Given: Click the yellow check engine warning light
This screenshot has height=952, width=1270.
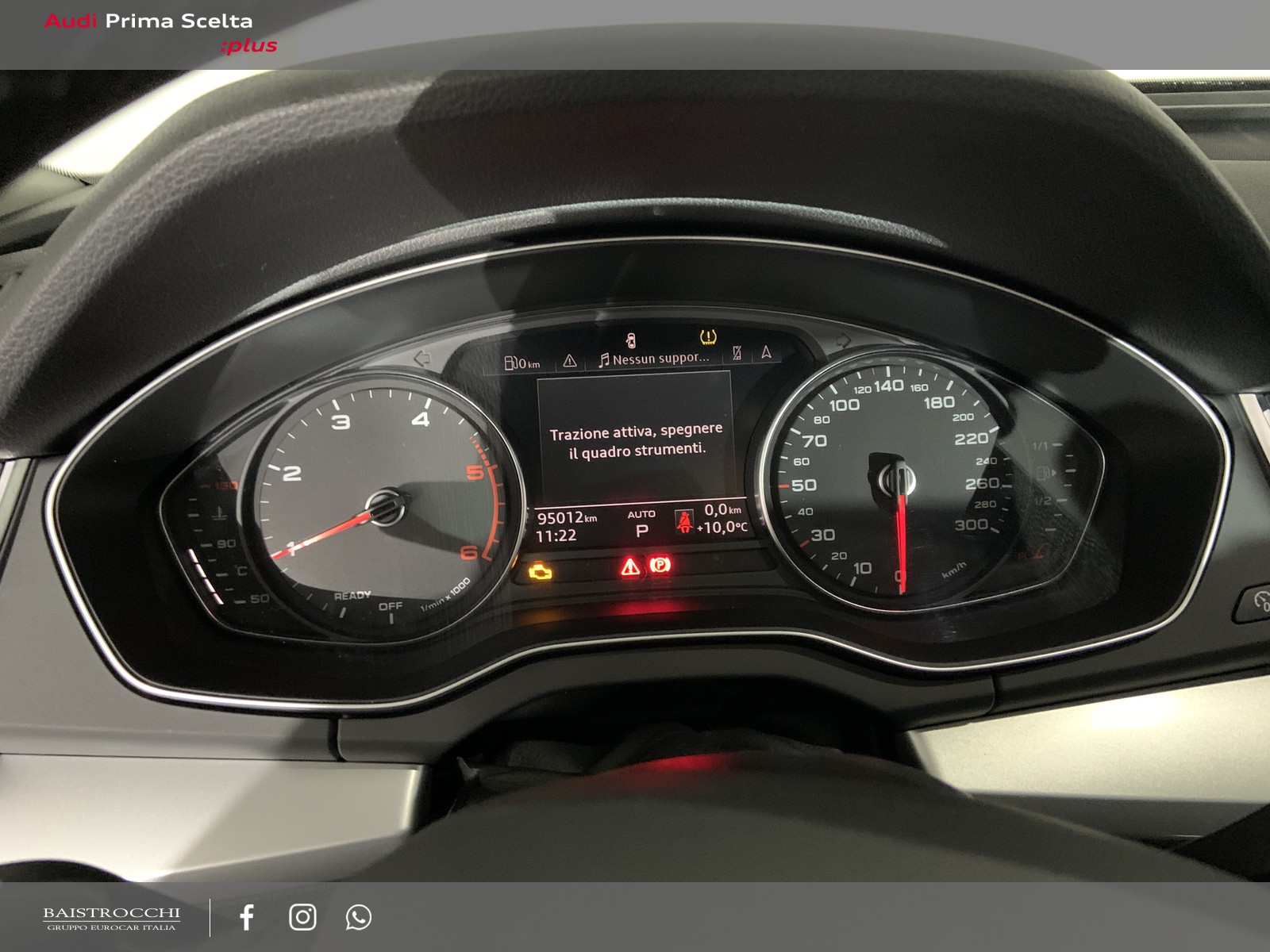Looking at the screenshot, I should tap(541, 570).
